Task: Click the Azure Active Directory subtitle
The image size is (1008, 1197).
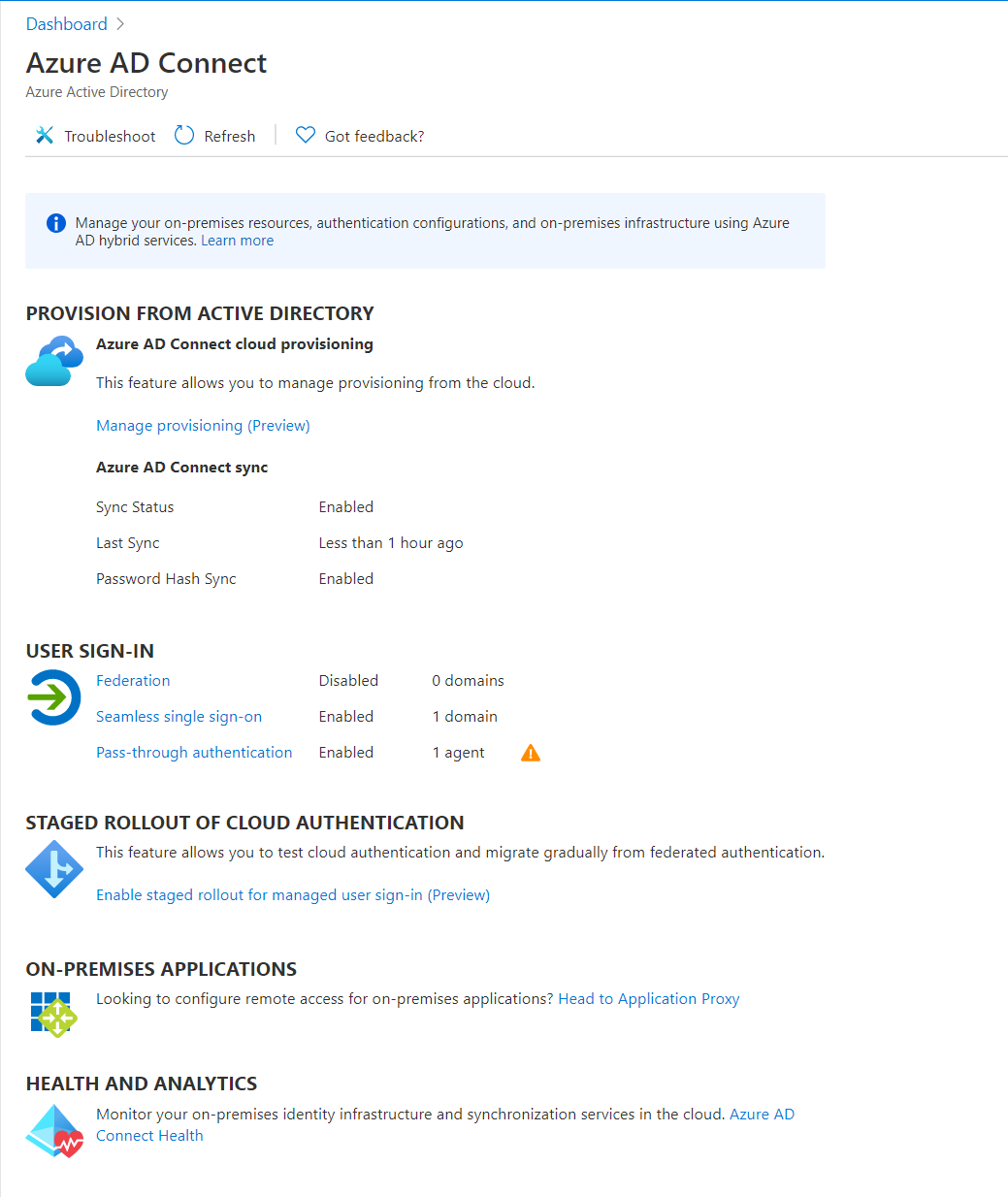Action: tap(97, 92)
